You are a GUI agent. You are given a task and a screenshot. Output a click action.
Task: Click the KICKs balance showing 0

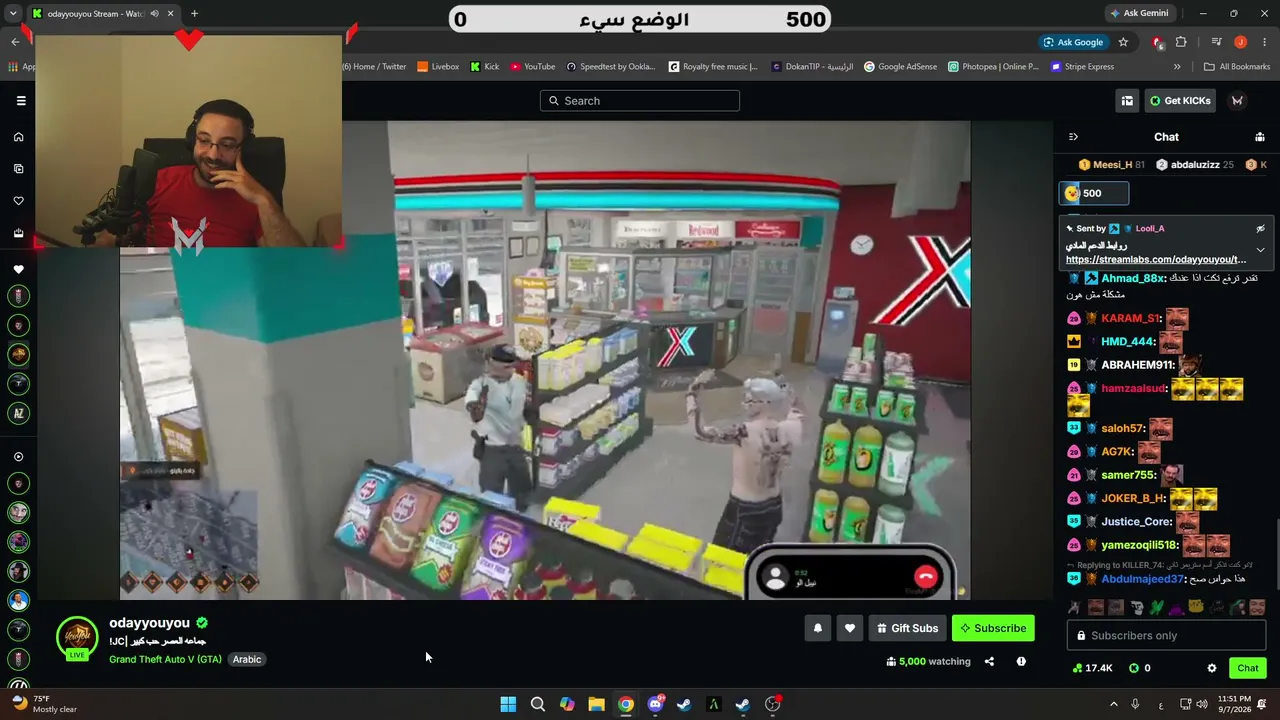[1139, 668]
